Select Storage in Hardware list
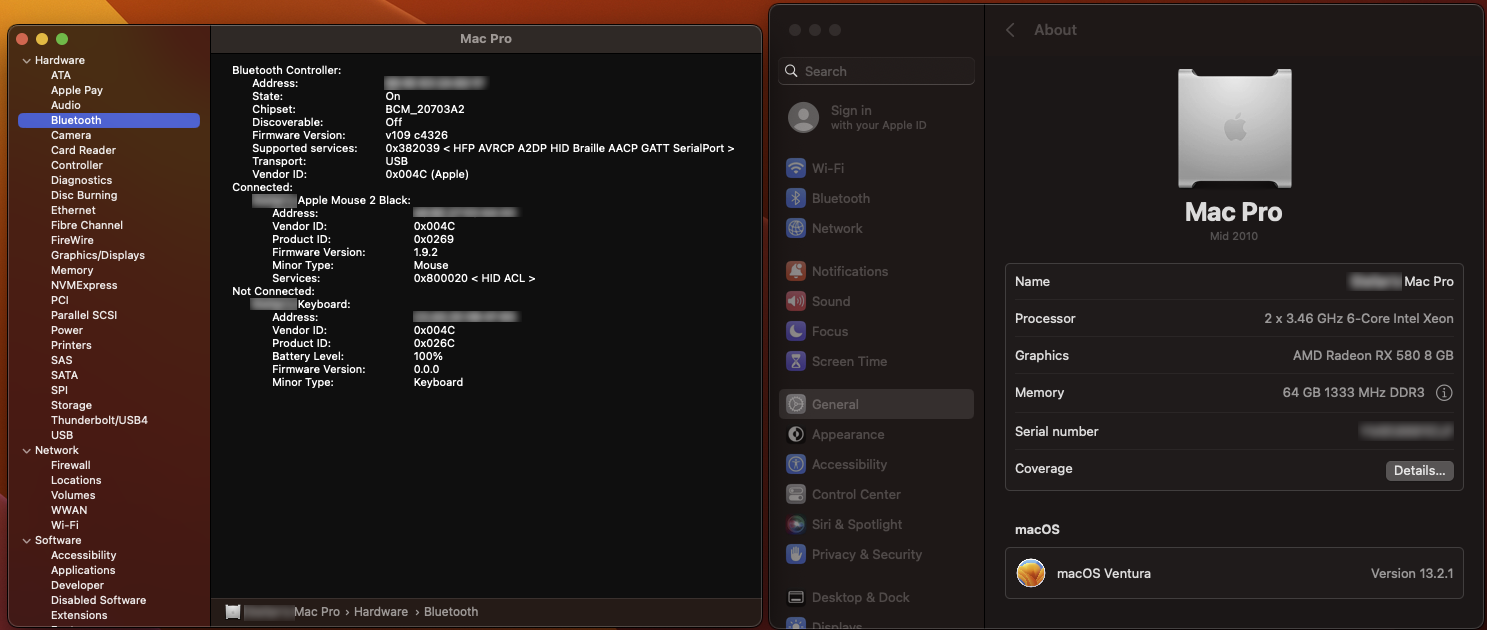This screenshot has width=1487, height=630. point(71,405)
